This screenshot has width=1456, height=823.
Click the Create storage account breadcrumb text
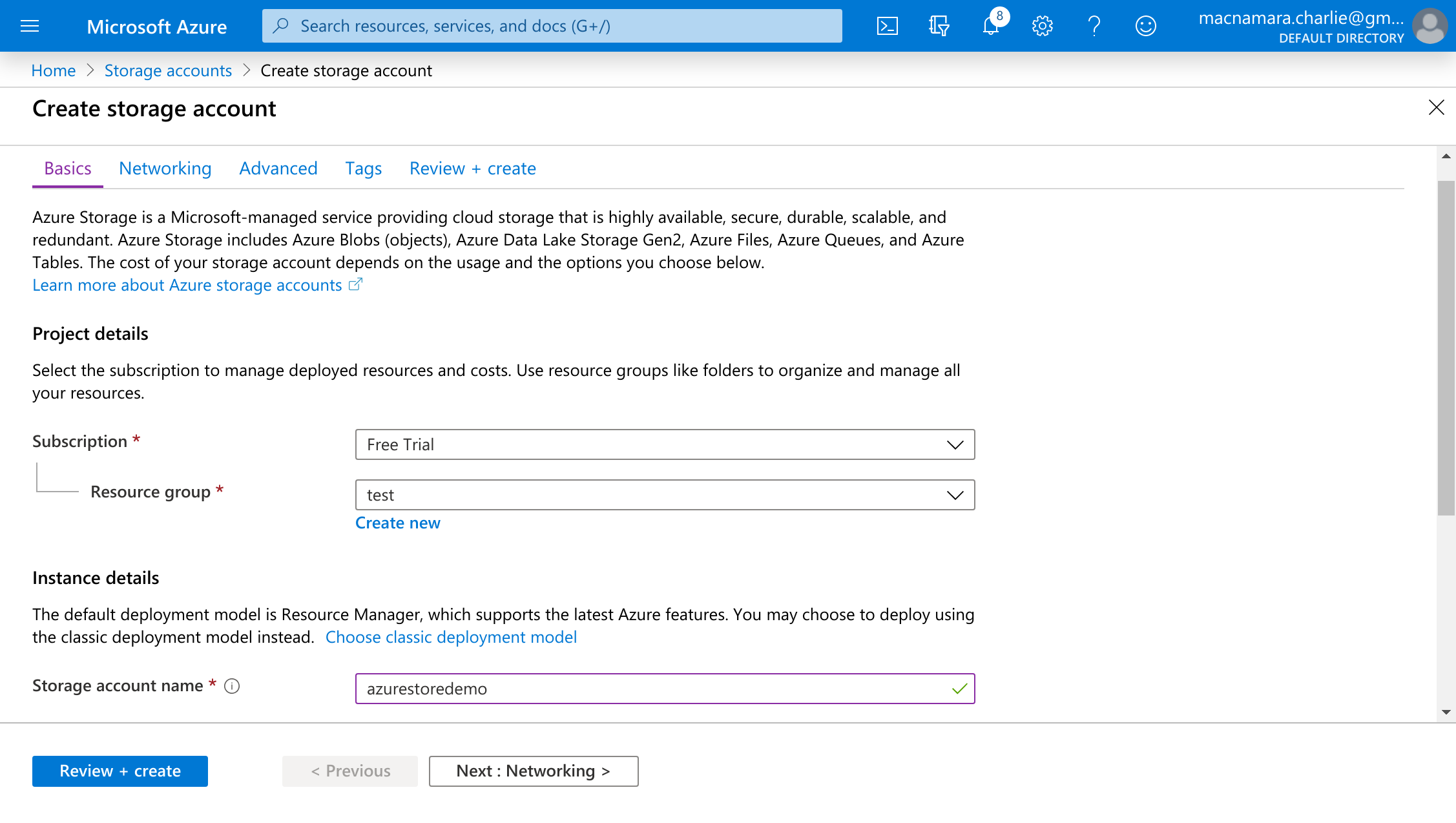tap(346, 70)
